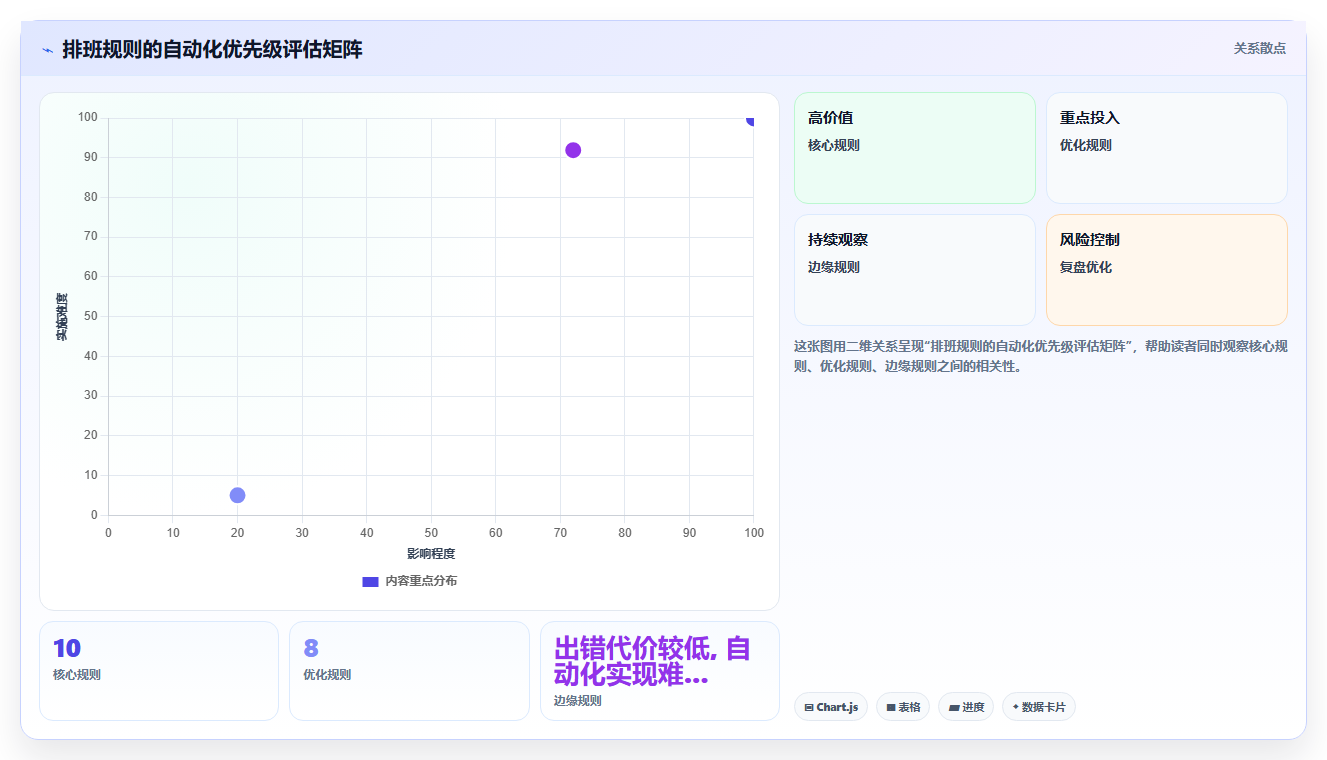This screenshot has height=760, width=1327.
Task: Click the 数据卡片 tag chip
Action: (x=1038, y=707)
